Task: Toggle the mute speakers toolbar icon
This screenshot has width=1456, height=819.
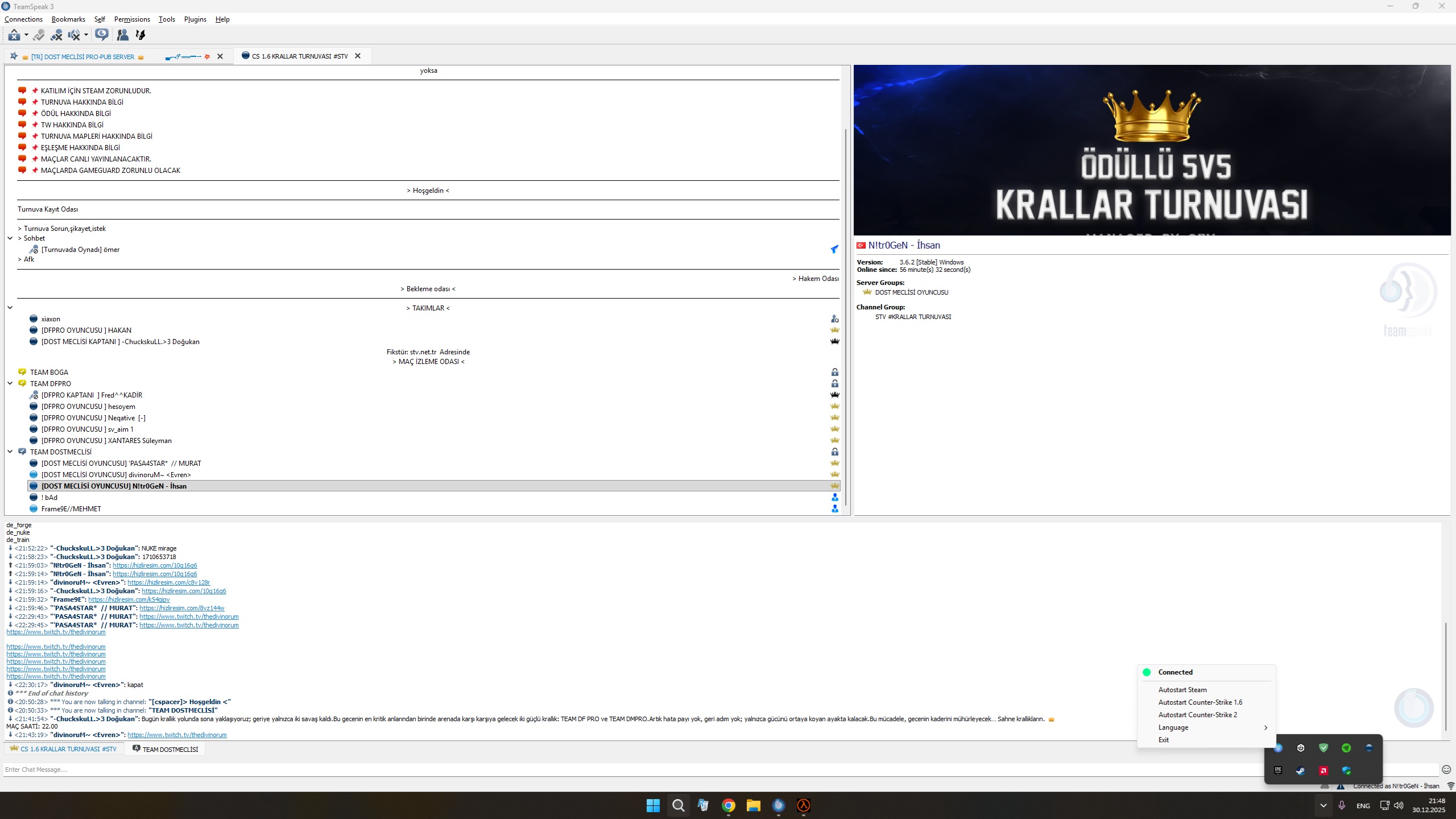Action: point(74,35)
